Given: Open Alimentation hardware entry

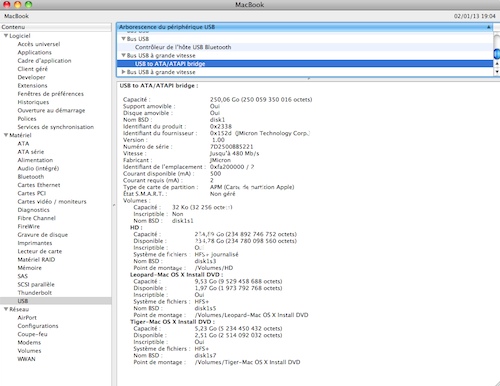Looking at the screenshot, I should coord(35,160).
